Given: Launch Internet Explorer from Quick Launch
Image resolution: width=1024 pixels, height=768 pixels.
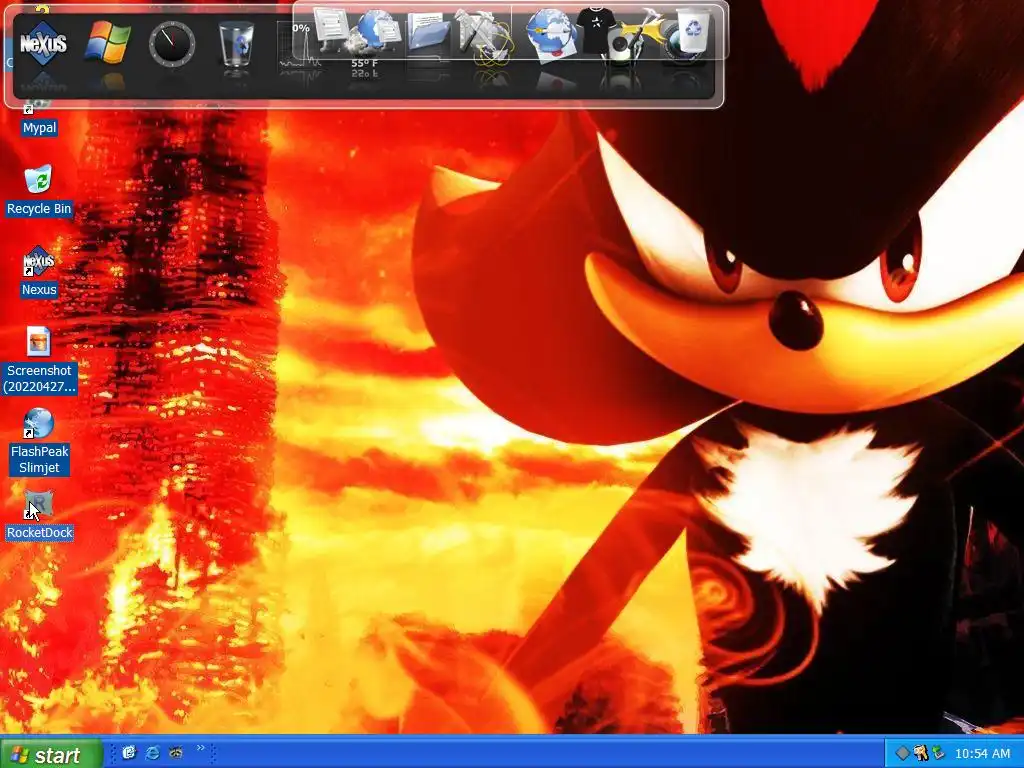Looking at the screenshot, I should [x=152, y=752].
